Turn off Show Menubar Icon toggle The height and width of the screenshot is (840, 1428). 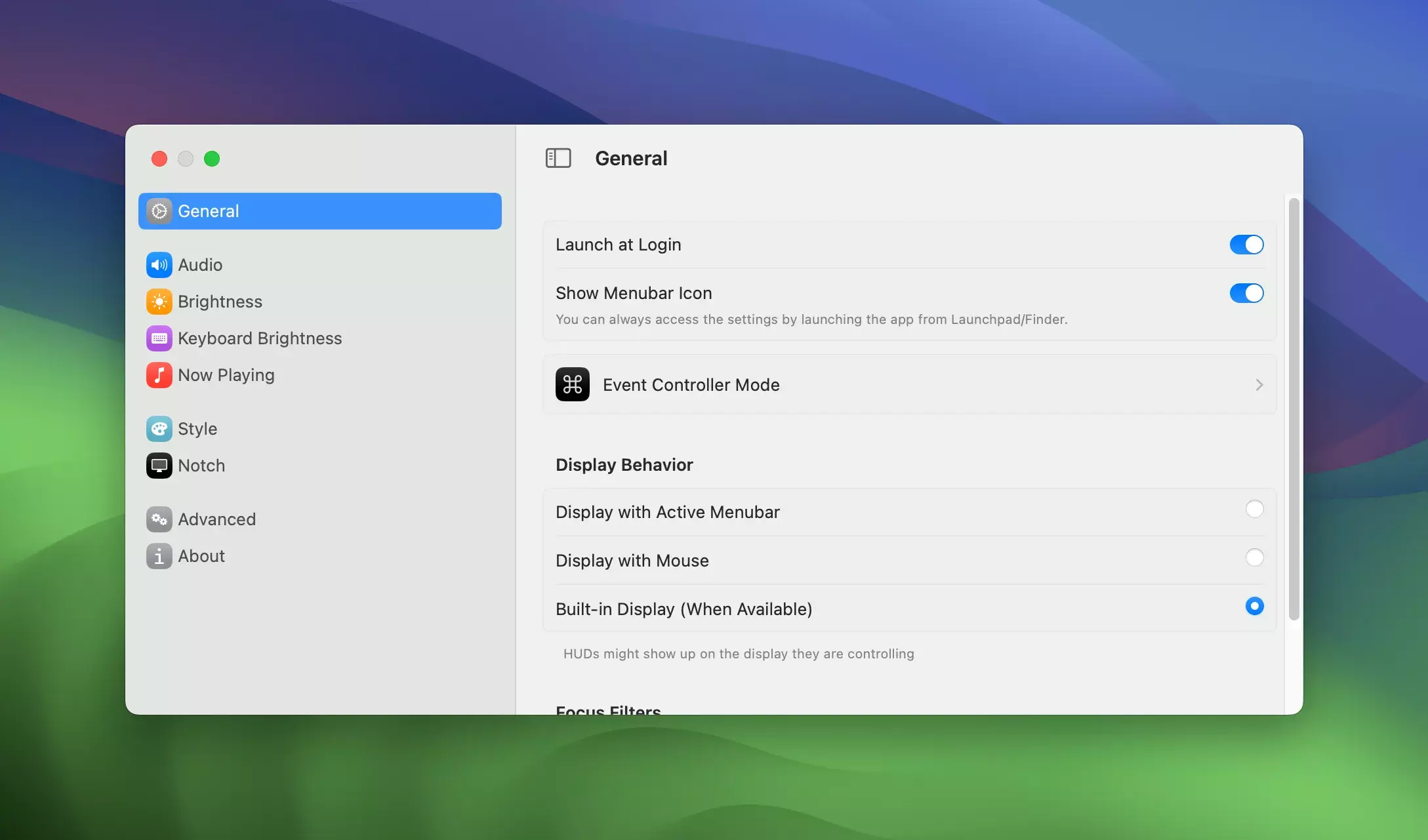click(1246, 293)
